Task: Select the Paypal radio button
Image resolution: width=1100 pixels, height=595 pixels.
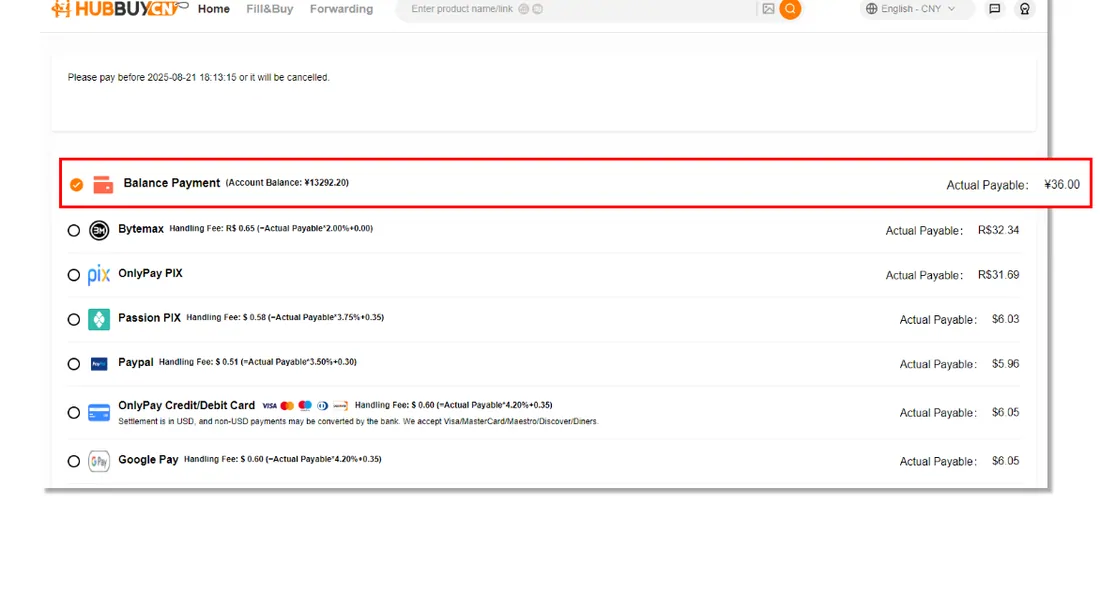Action: coord(74,364)
